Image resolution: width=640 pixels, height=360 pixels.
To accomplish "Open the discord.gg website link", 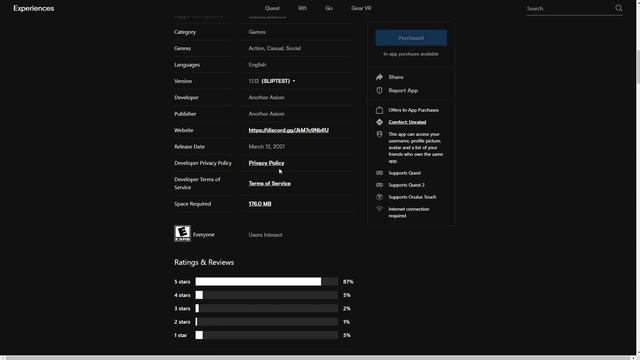I will click(289, 130).
